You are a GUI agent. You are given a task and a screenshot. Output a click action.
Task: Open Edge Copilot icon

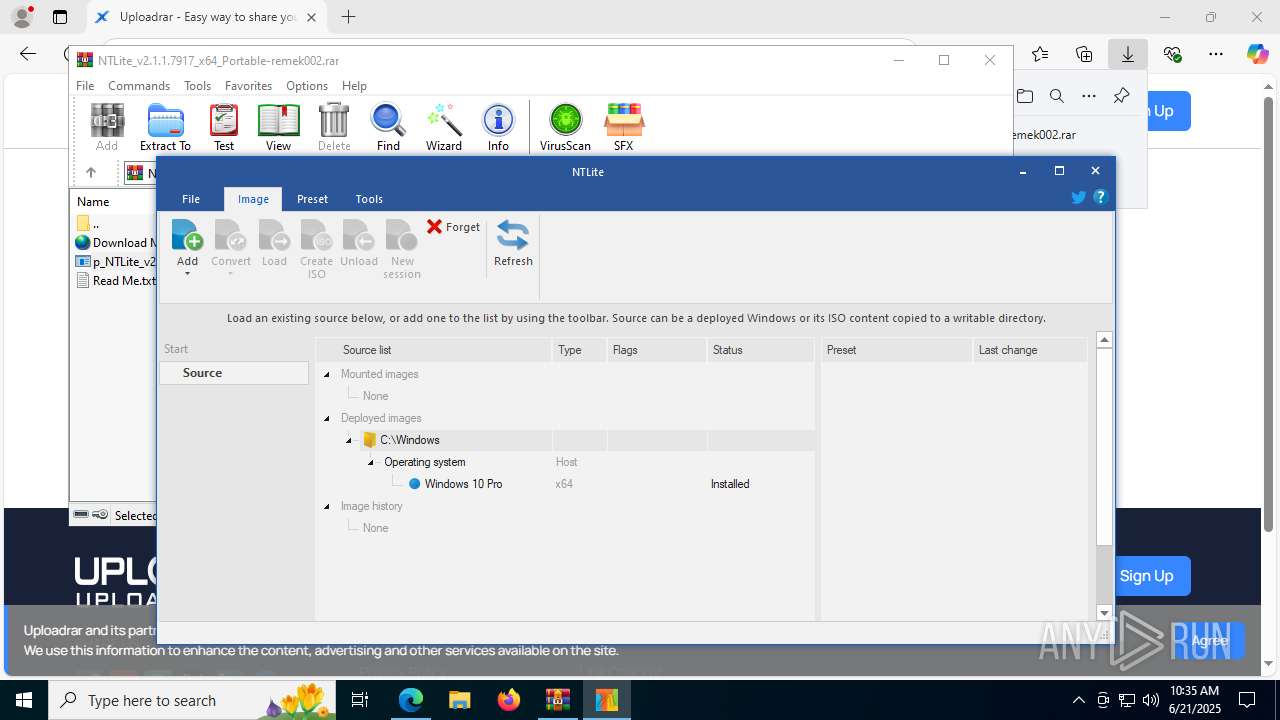[x=1257, y=54]
